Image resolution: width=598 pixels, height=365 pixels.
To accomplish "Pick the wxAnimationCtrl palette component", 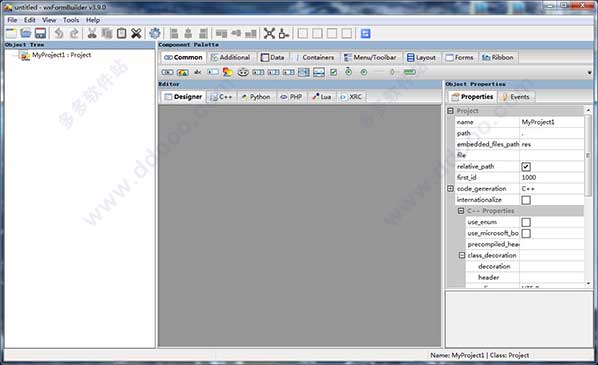I will pyautogui.click(x=243, y=72).
